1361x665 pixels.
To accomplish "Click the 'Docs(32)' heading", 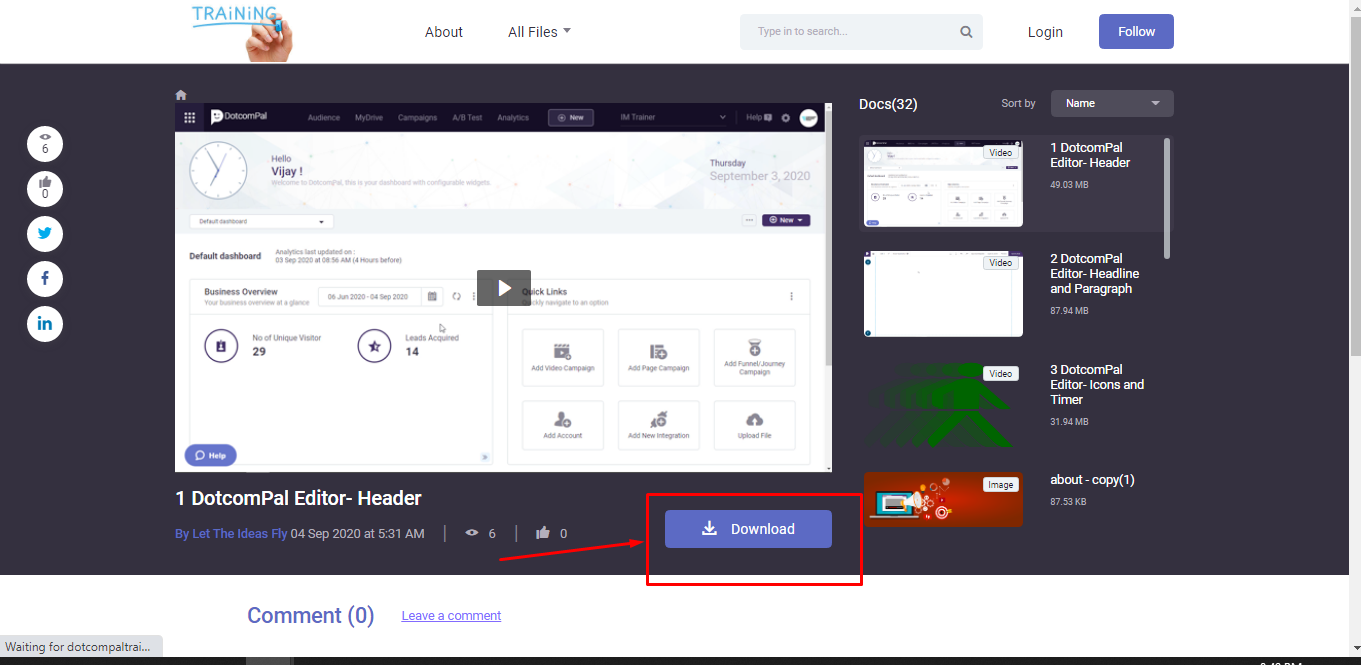I will click(x=888, y=104).
